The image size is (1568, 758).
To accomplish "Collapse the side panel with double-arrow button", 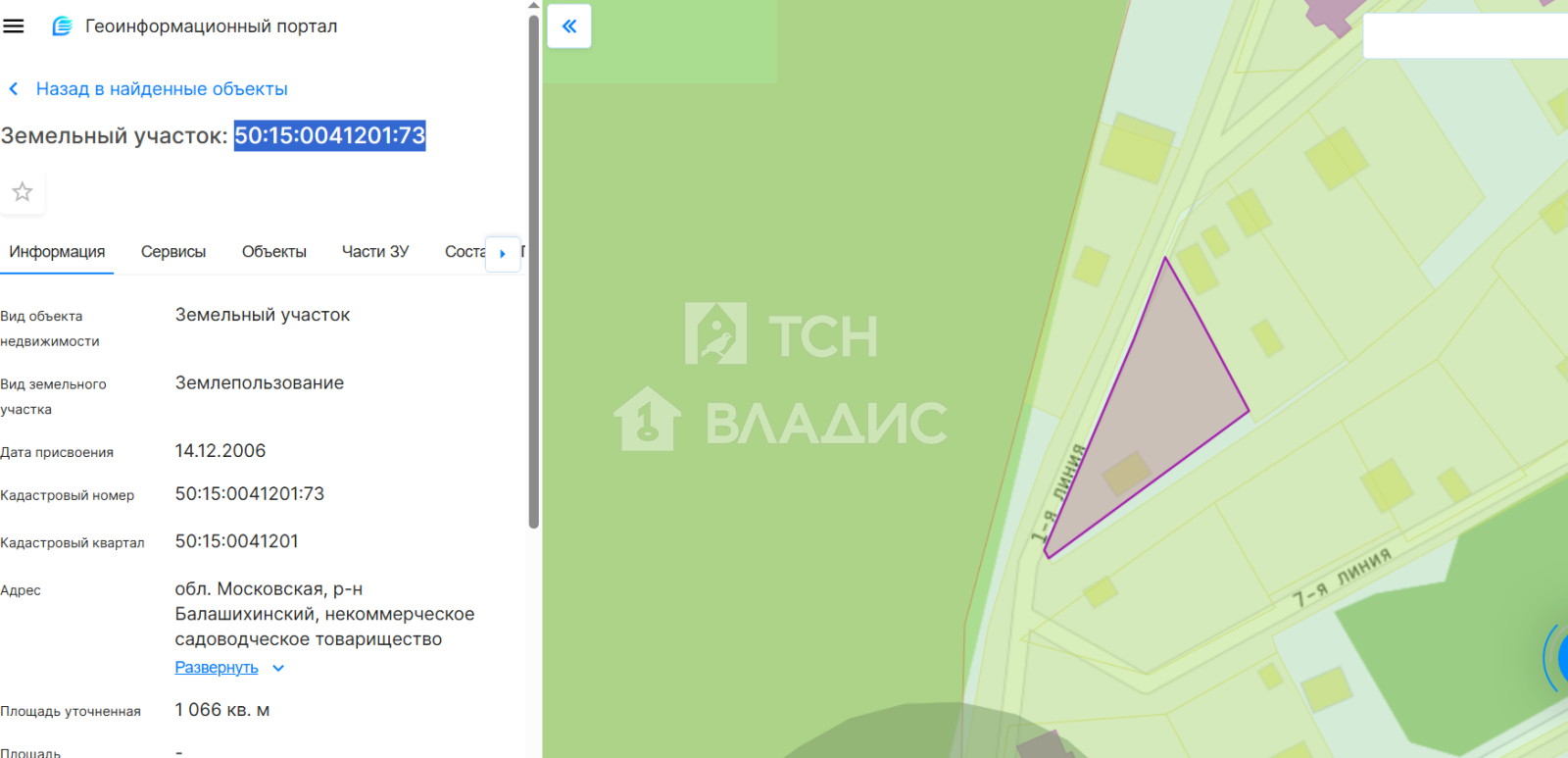I will [x=569, y=26].
